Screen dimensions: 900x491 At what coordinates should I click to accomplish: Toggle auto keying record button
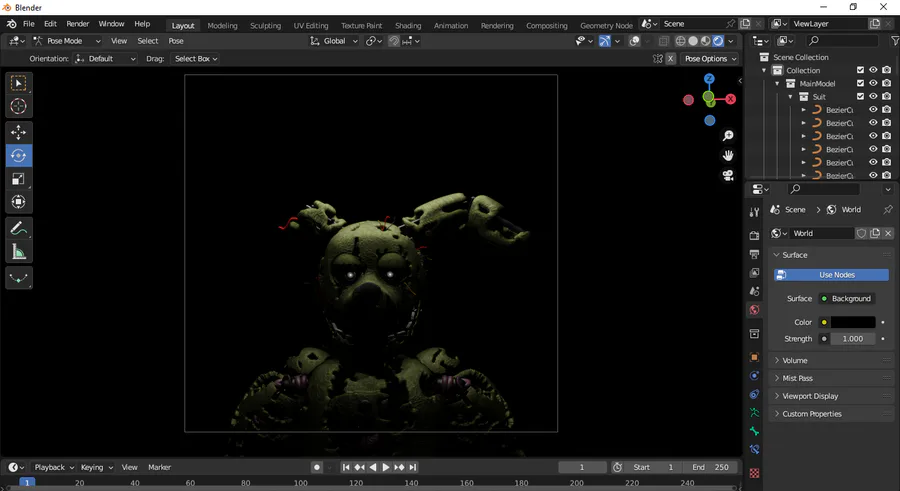316,467
